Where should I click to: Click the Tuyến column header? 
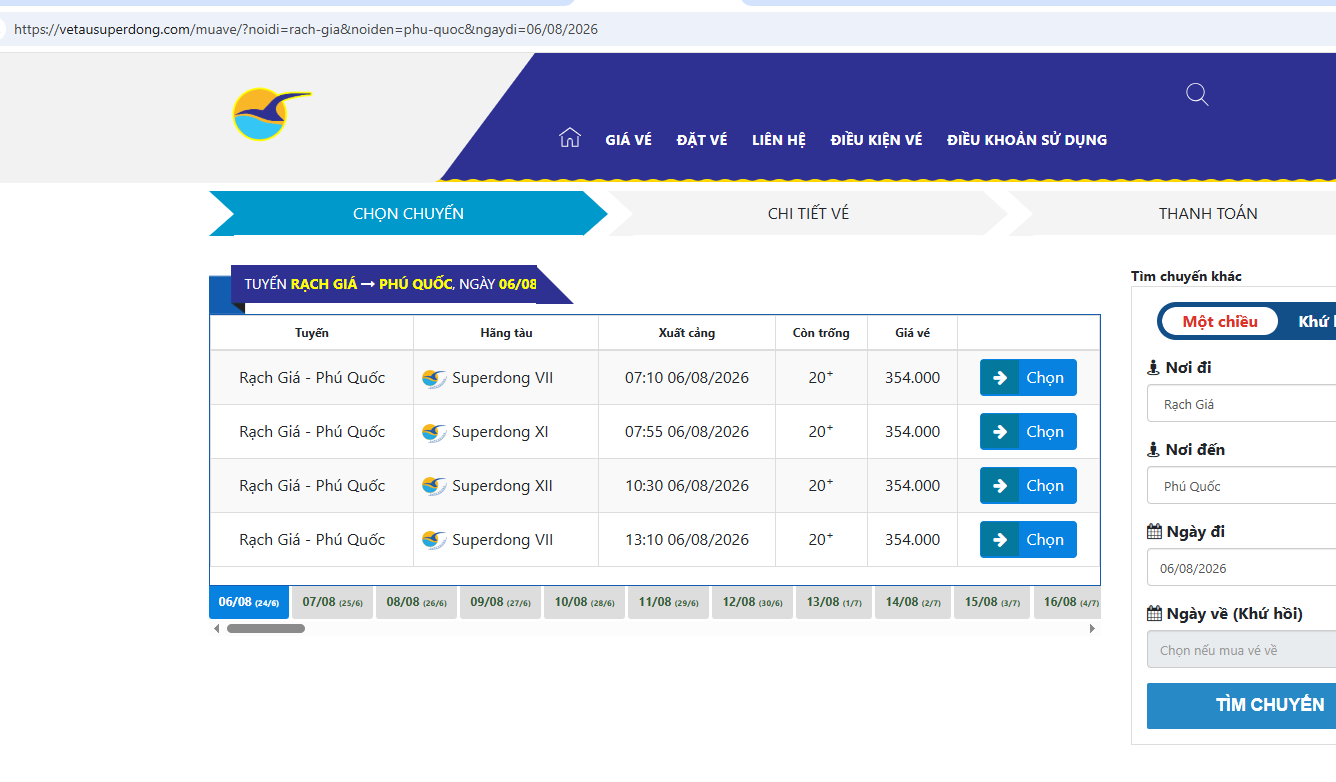312,333
